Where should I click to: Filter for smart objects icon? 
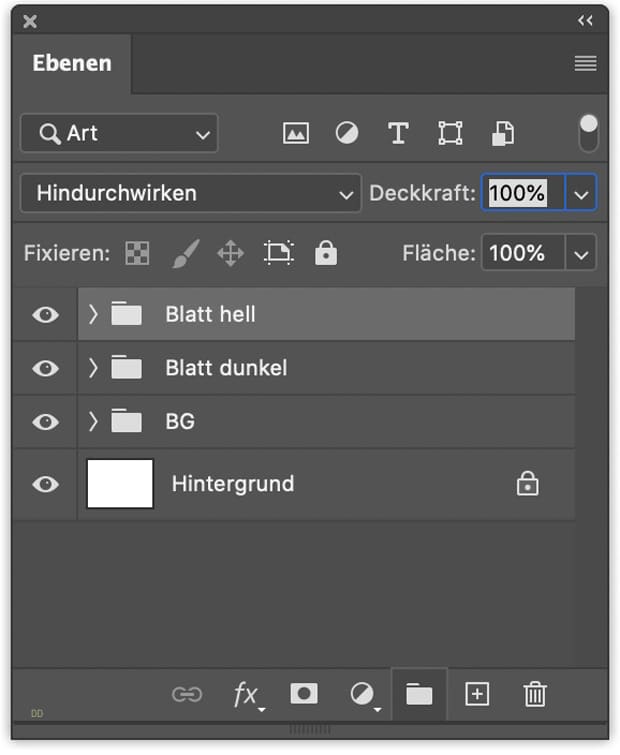502,133
